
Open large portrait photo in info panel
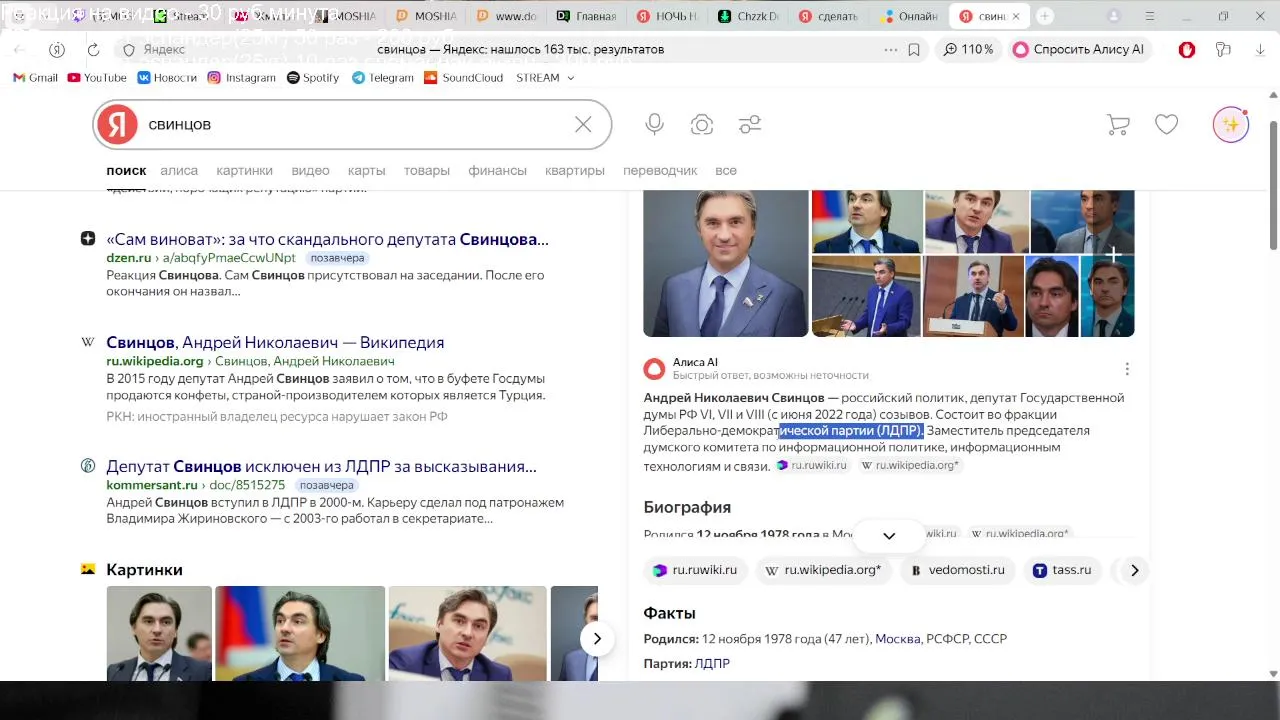point(725,263)
